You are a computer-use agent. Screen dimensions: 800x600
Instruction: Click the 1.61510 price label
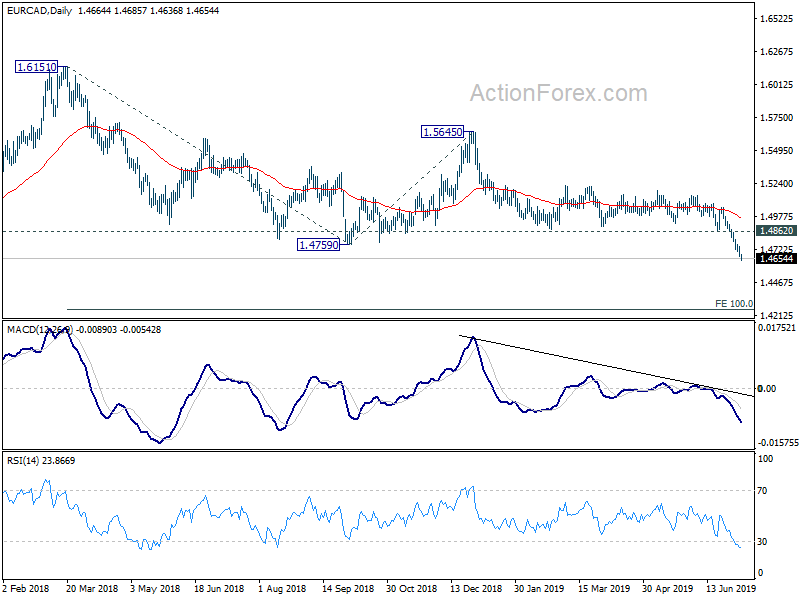coord(36,67)
